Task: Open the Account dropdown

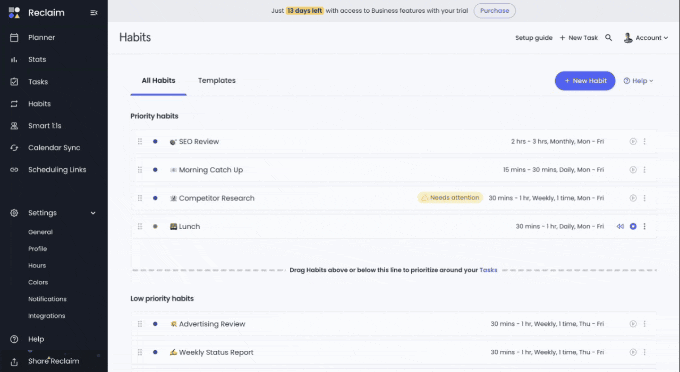Action: coord(646,38)
